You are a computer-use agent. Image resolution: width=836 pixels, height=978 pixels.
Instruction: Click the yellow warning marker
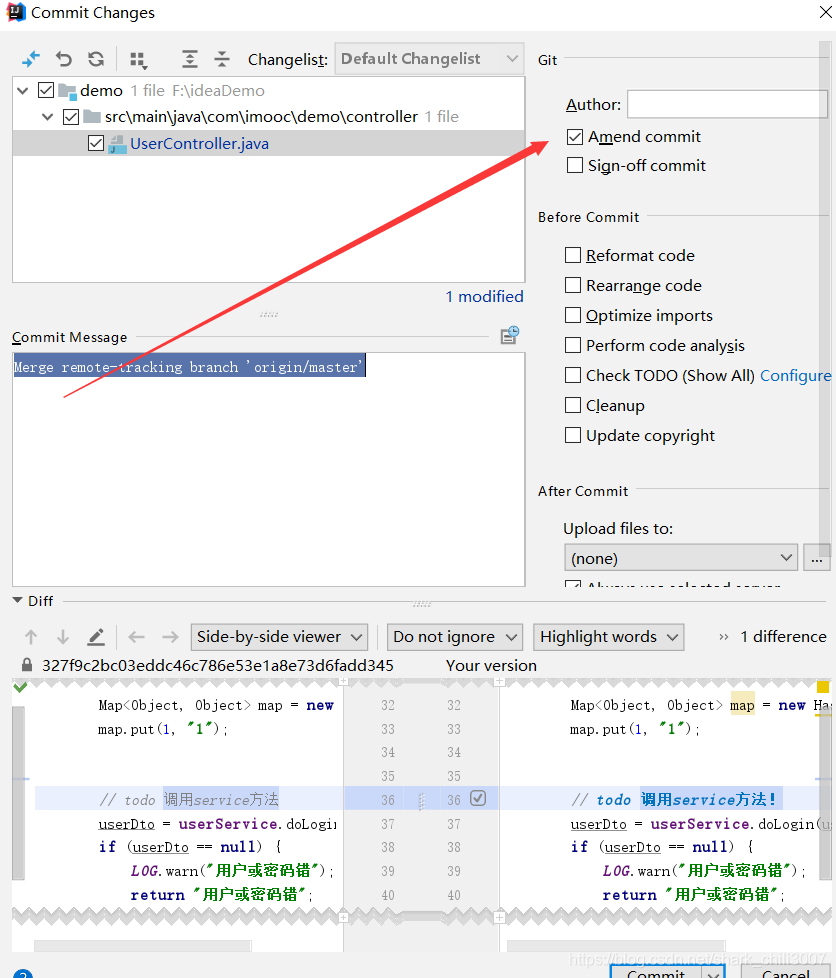tap(823, 687)
